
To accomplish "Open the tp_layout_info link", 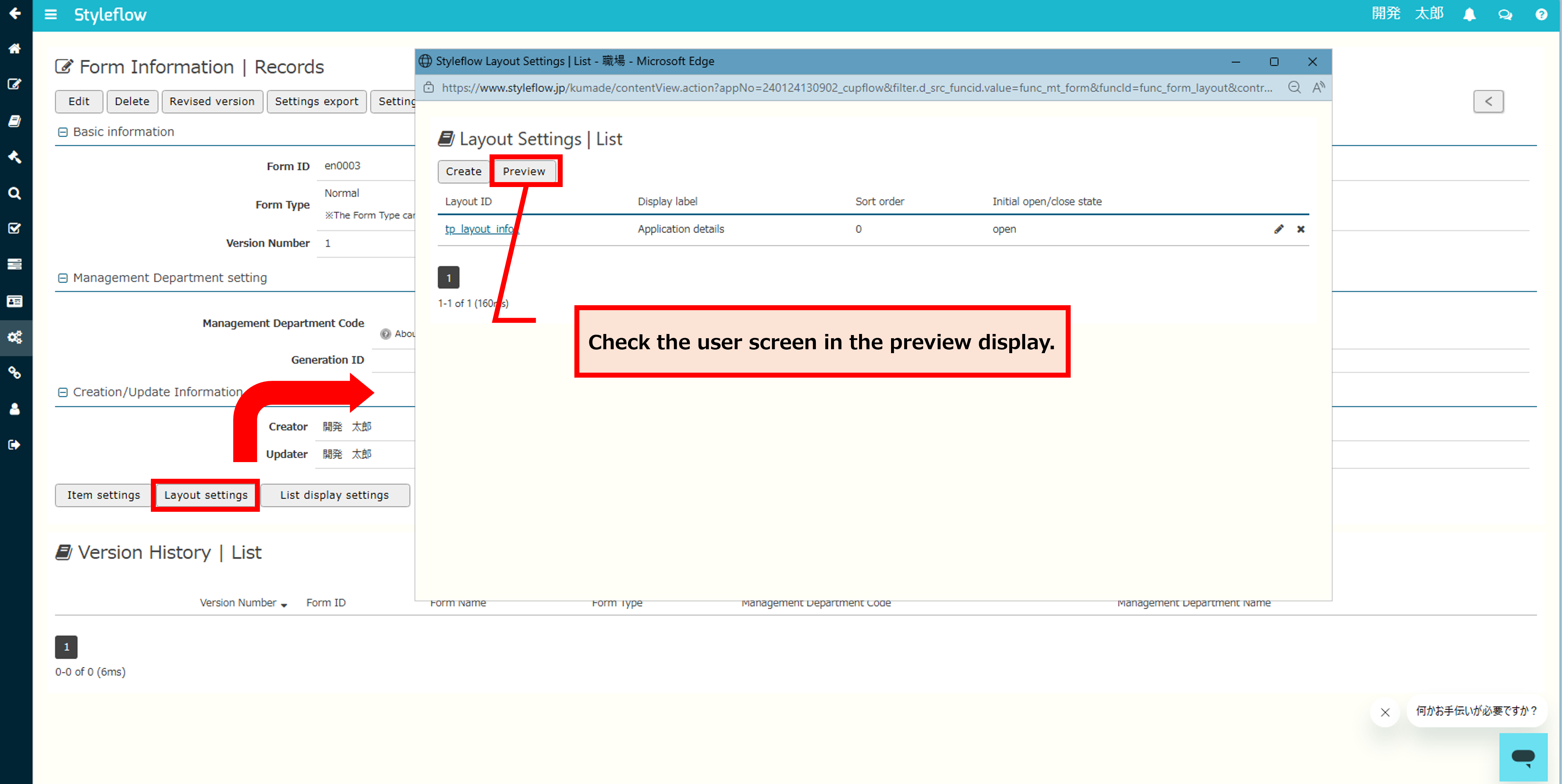I will tap(482, 229).
